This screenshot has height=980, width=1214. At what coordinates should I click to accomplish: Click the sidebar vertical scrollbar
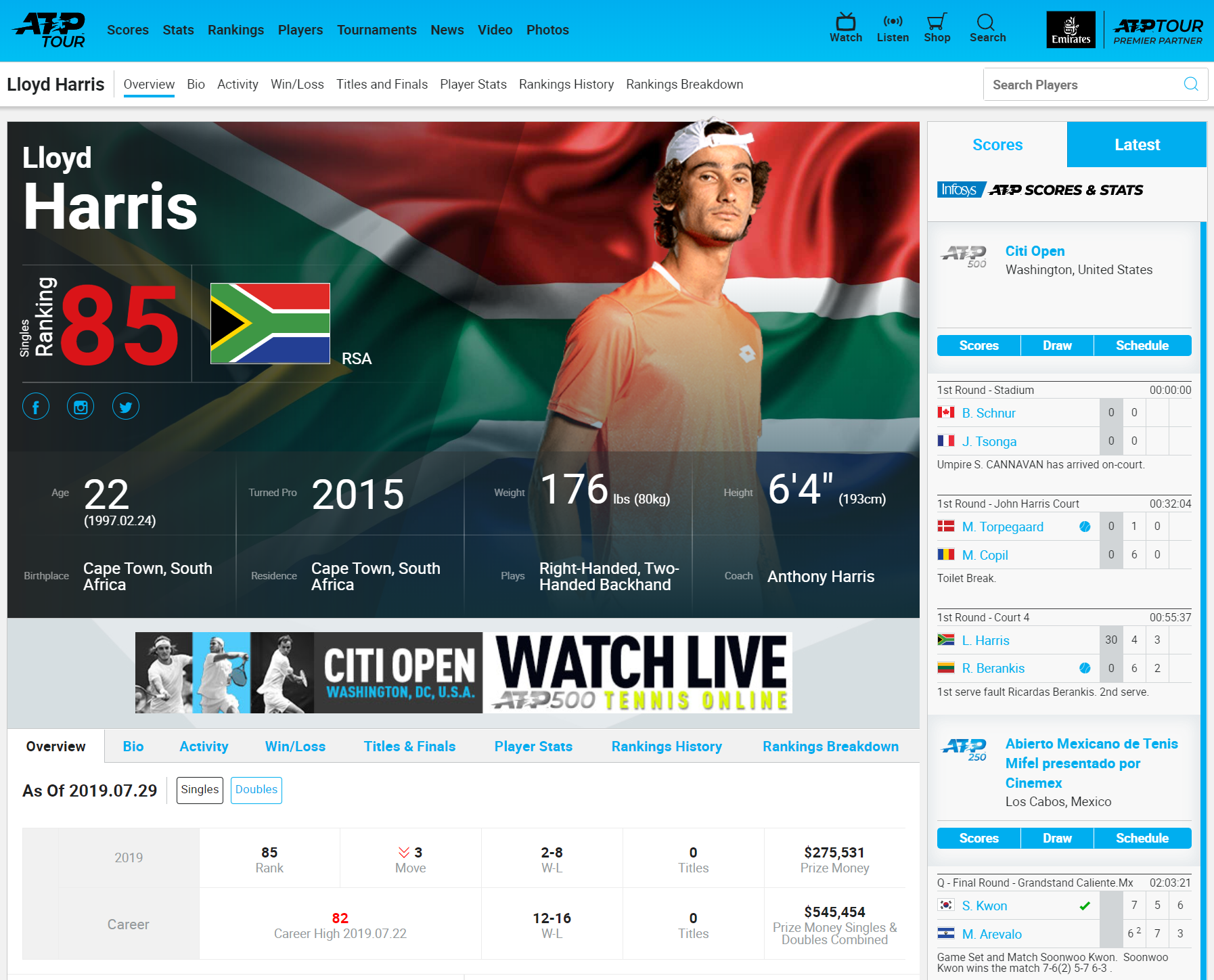1203,601
